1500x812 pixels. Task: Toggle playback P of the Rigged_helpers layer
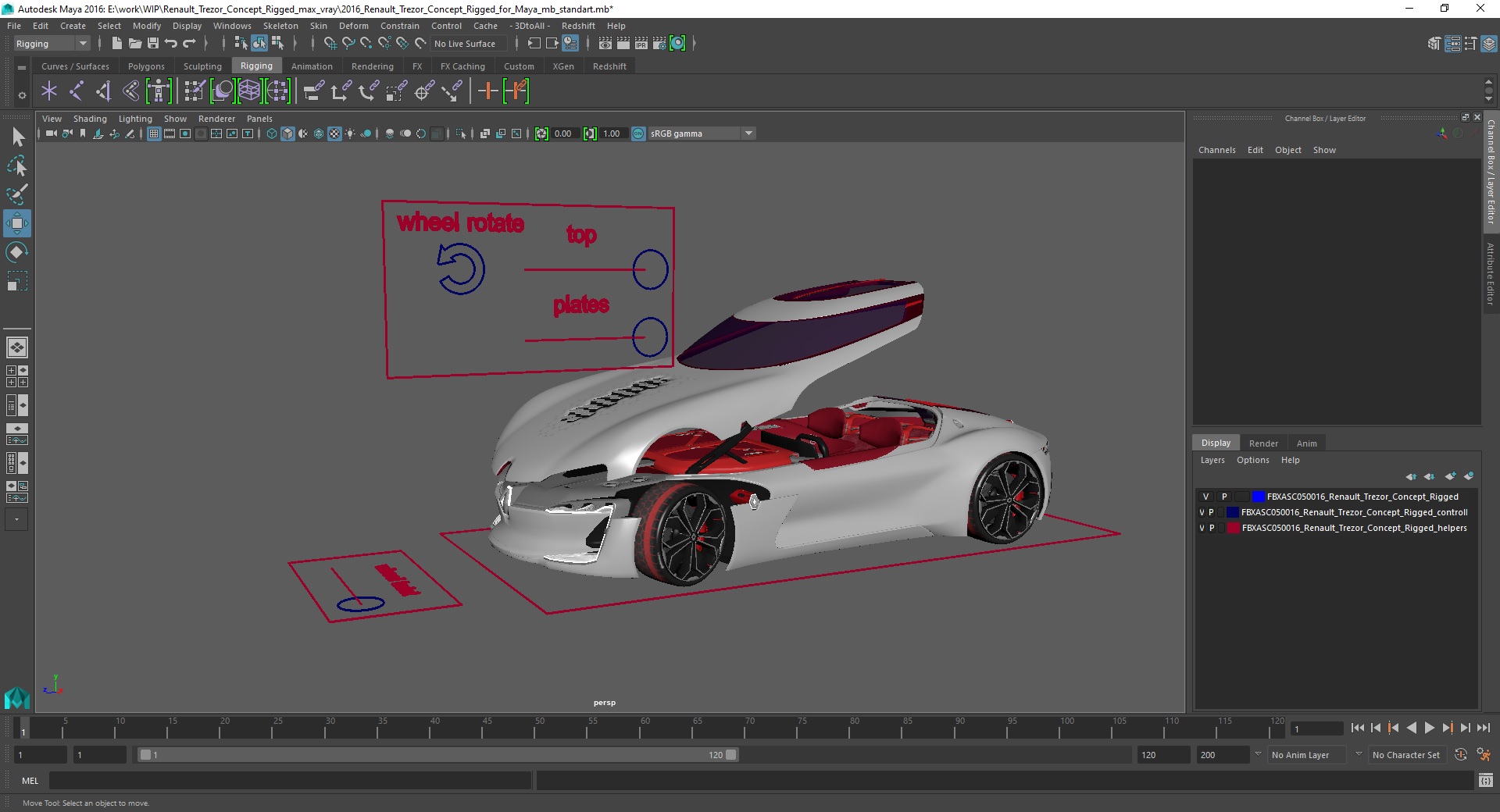click(x=1212, y=528)
